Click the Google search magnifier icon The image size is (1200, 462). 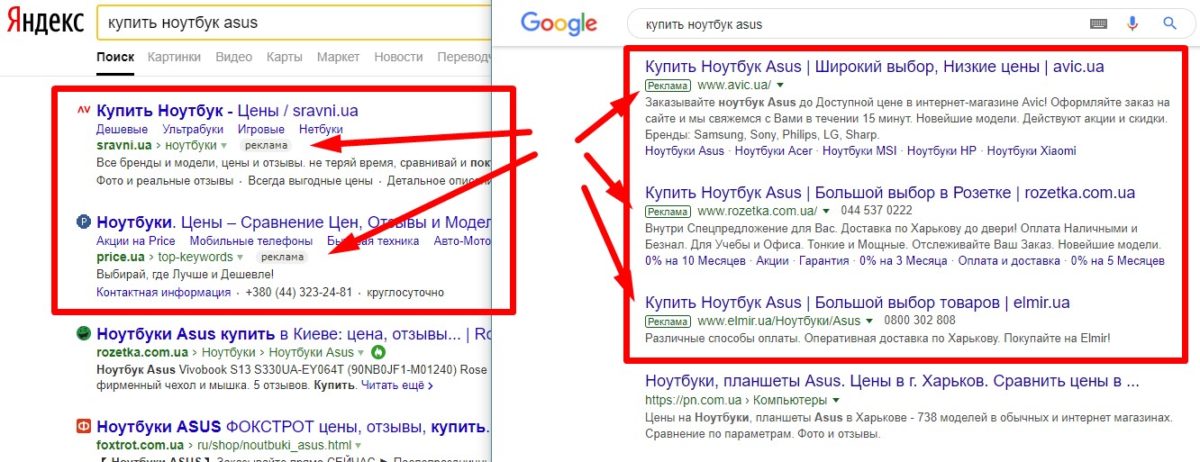(x=1169, y=23)
